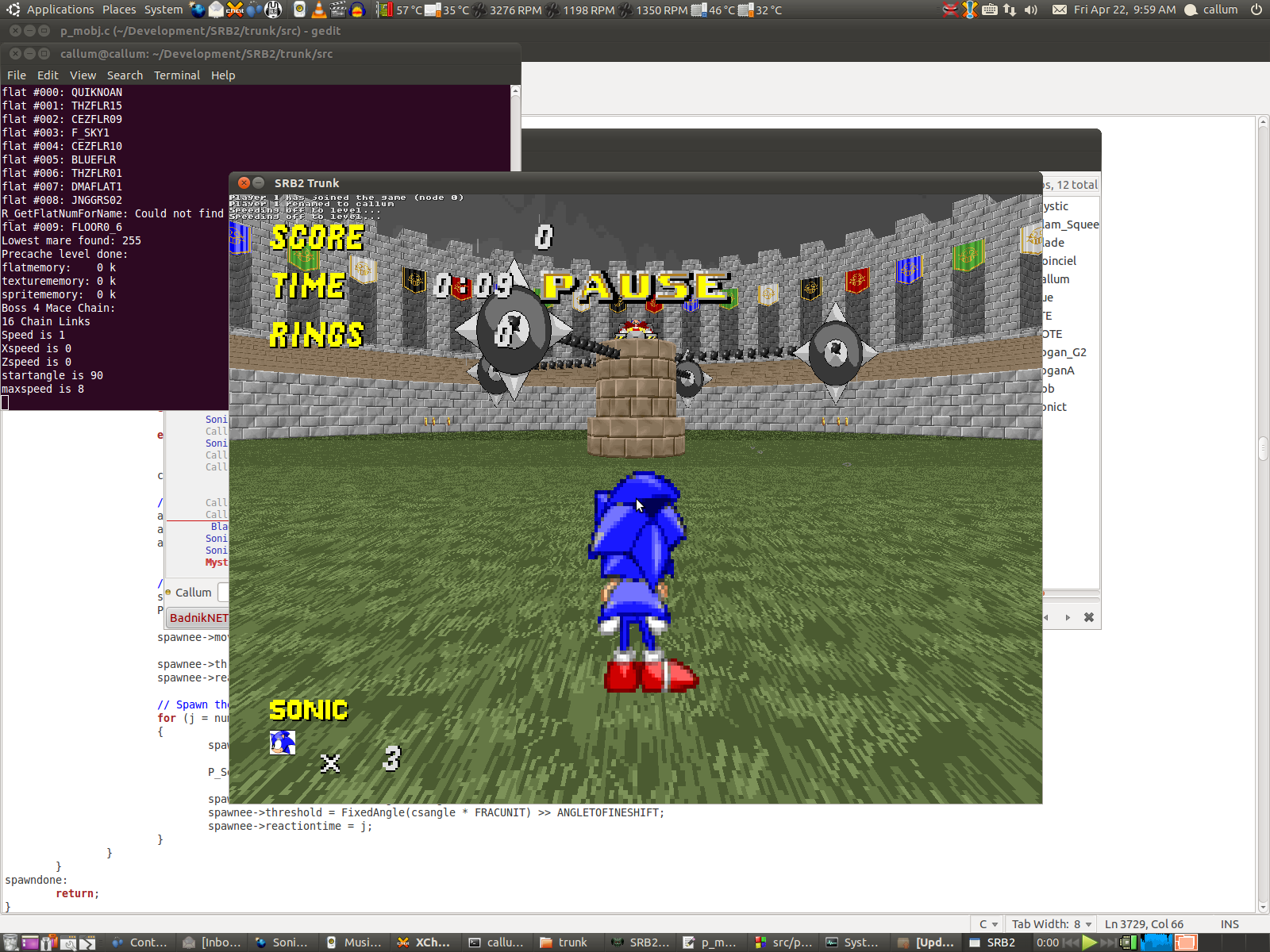Click the Ubuntu logo in top panel
Image resolution: width=1270 pixels, height=952 pixels.
tap(13, 10)
